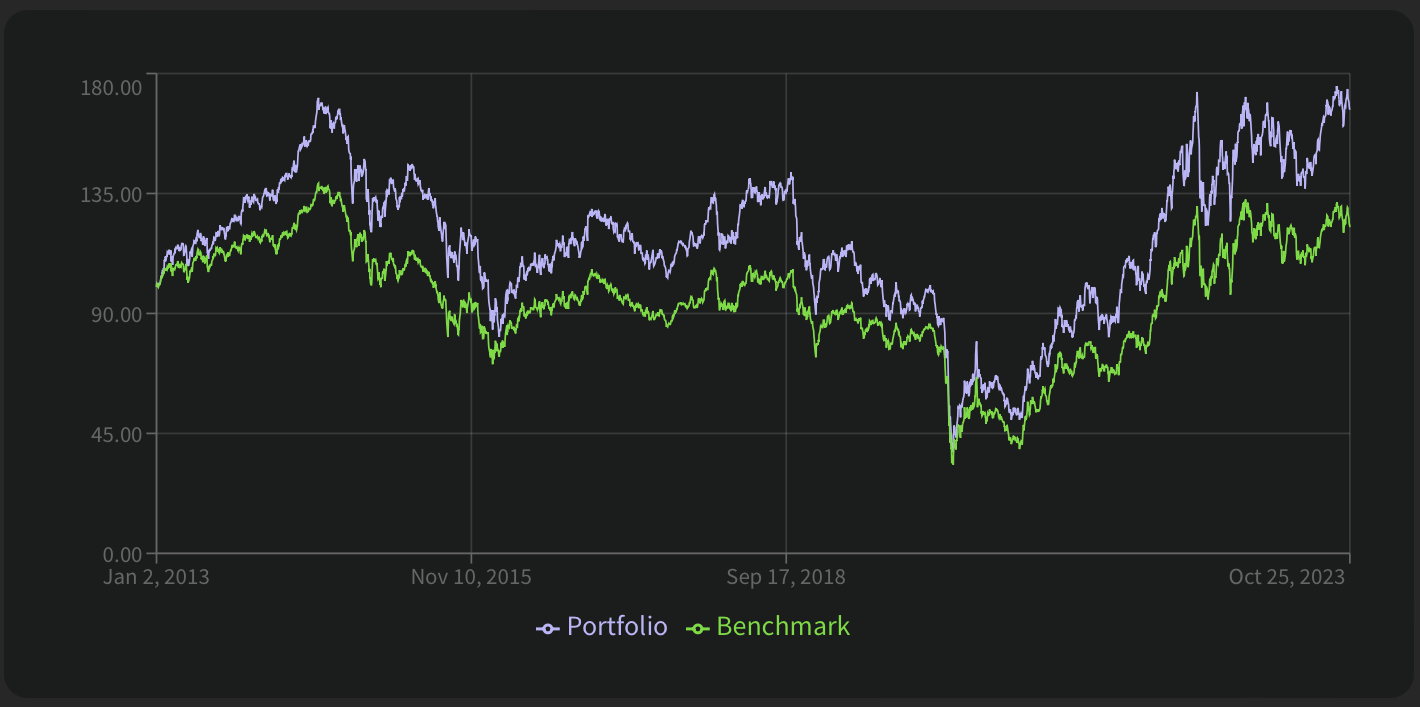1420x707 pixels.
Task: Click the Benchmark line's final point at right edge
Action: tap(1349, 228)
